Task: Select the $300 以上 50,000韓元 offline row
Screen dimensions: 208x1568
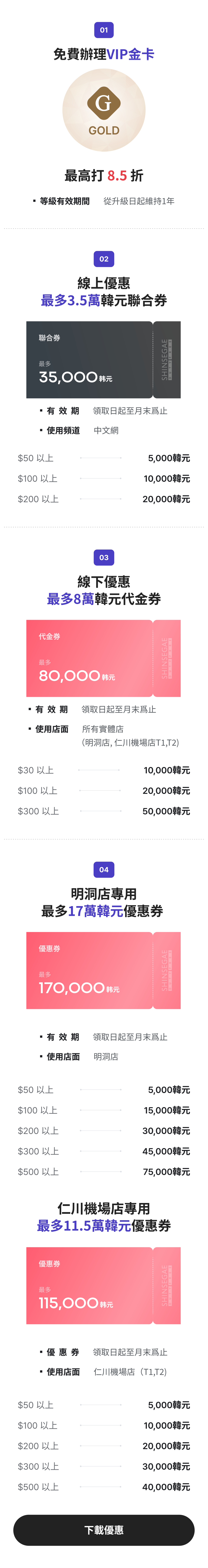Action: coord(104,811)
